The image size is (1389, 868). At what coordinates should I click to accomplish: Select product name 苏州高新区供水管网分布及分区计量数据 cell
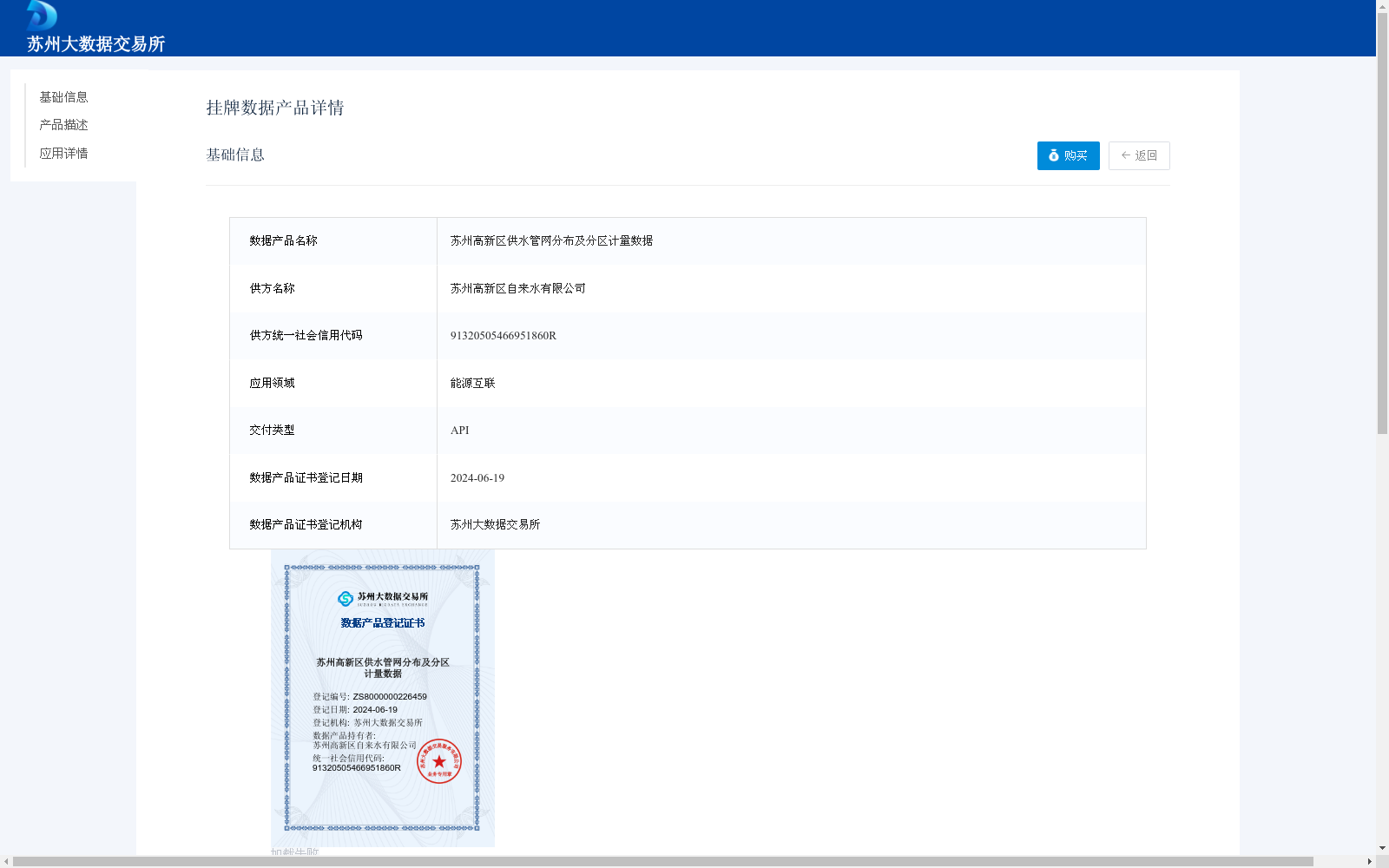(x=791, y=241)
